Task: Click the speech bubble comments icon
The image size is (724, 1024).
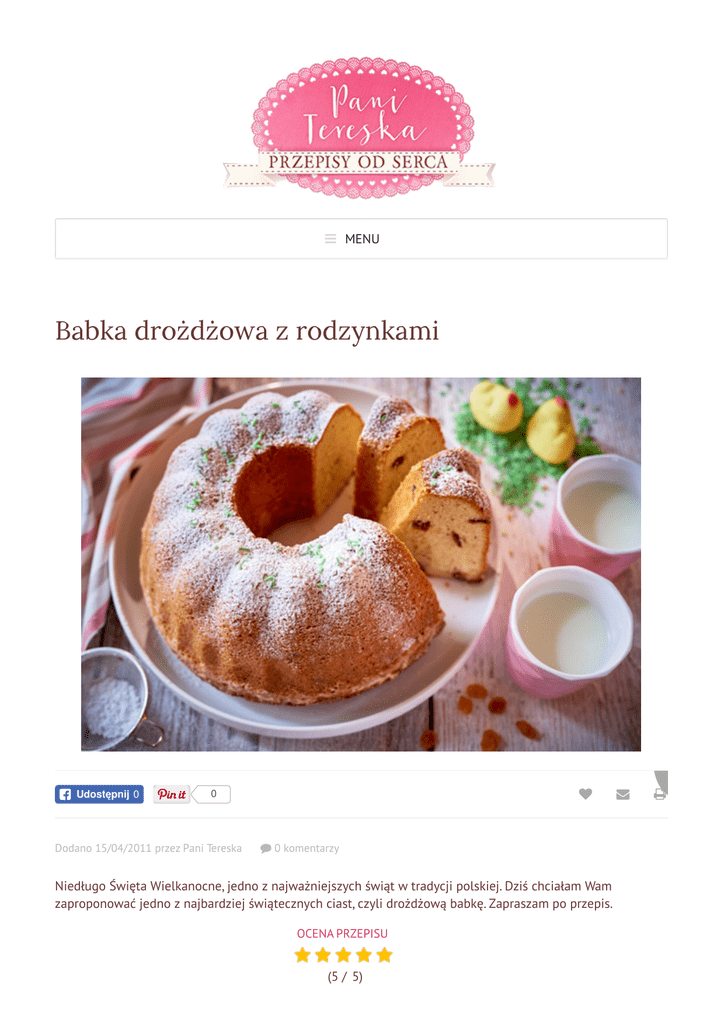Action: point(265,848)
